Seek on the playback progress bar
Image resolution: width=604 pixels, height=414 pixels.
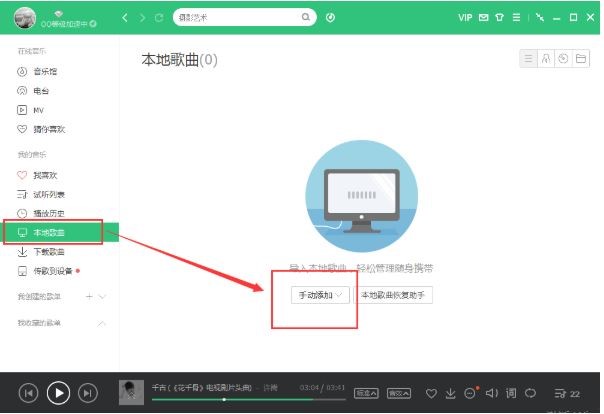(248, 400)
